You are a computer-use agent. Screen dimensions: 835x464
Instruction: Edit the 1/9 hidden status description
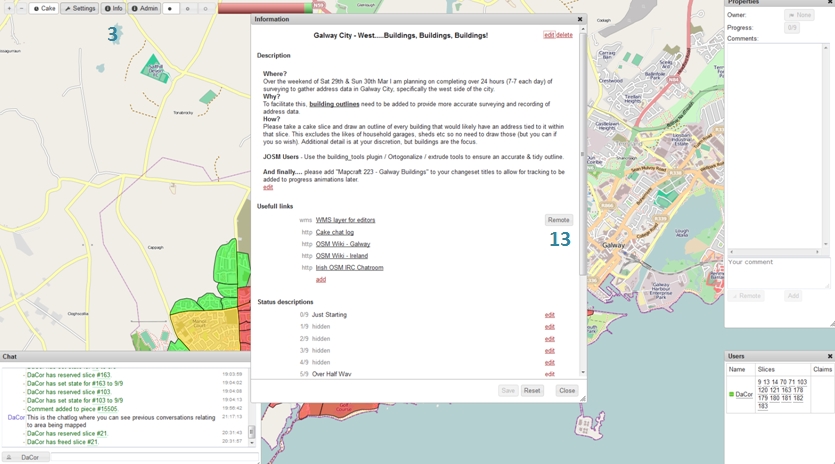tap(550, 327)
